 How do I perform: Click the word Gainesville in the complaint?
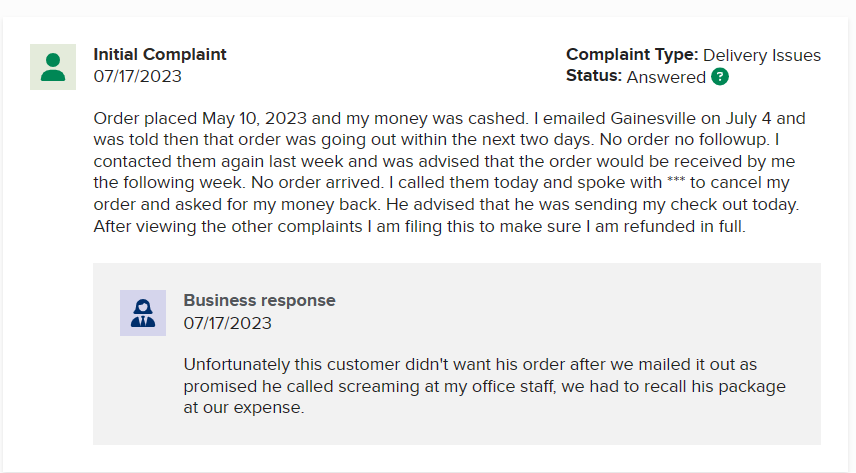653,119
